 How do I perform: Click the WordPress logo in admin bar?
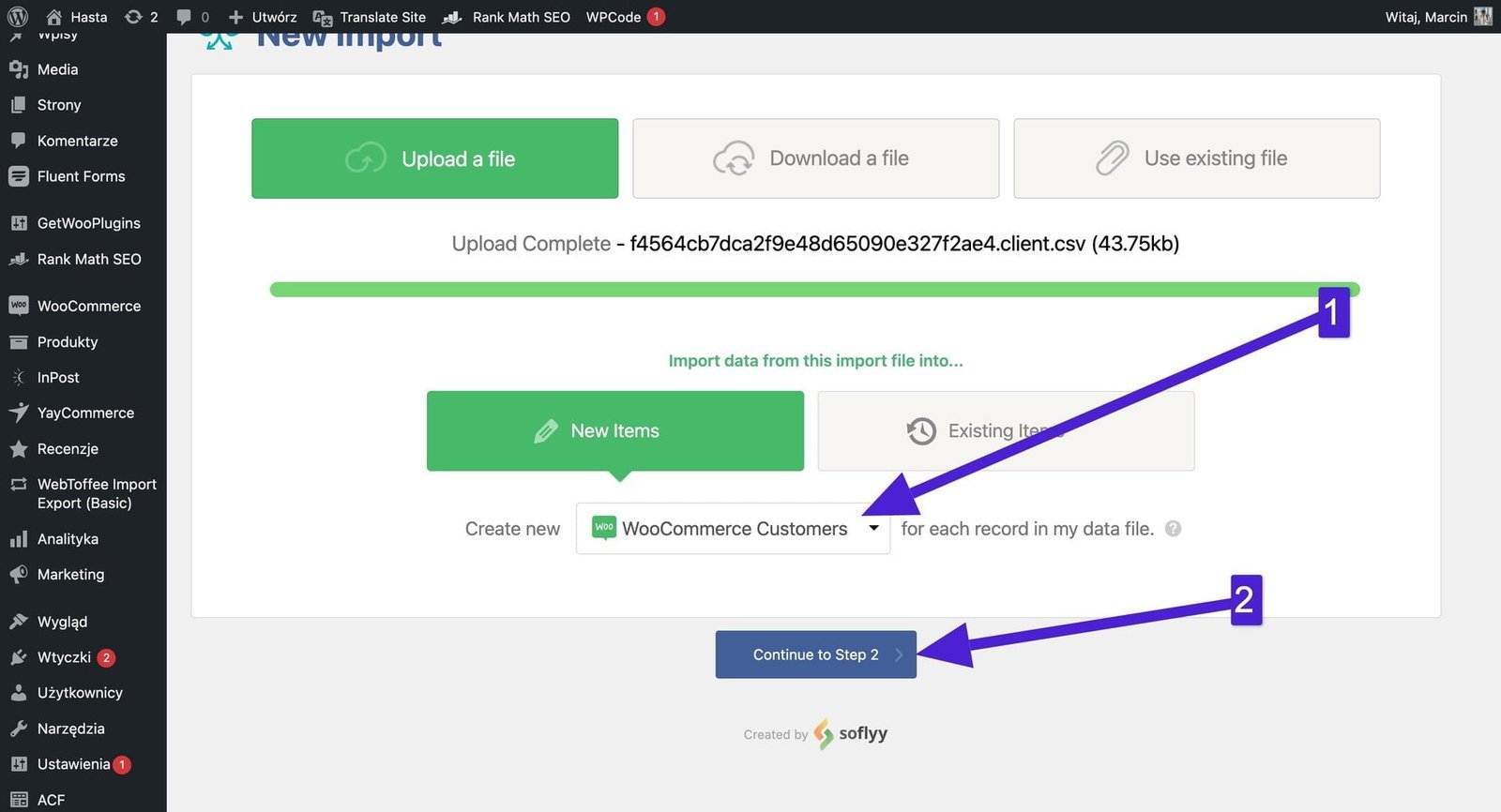coord(18,17)
